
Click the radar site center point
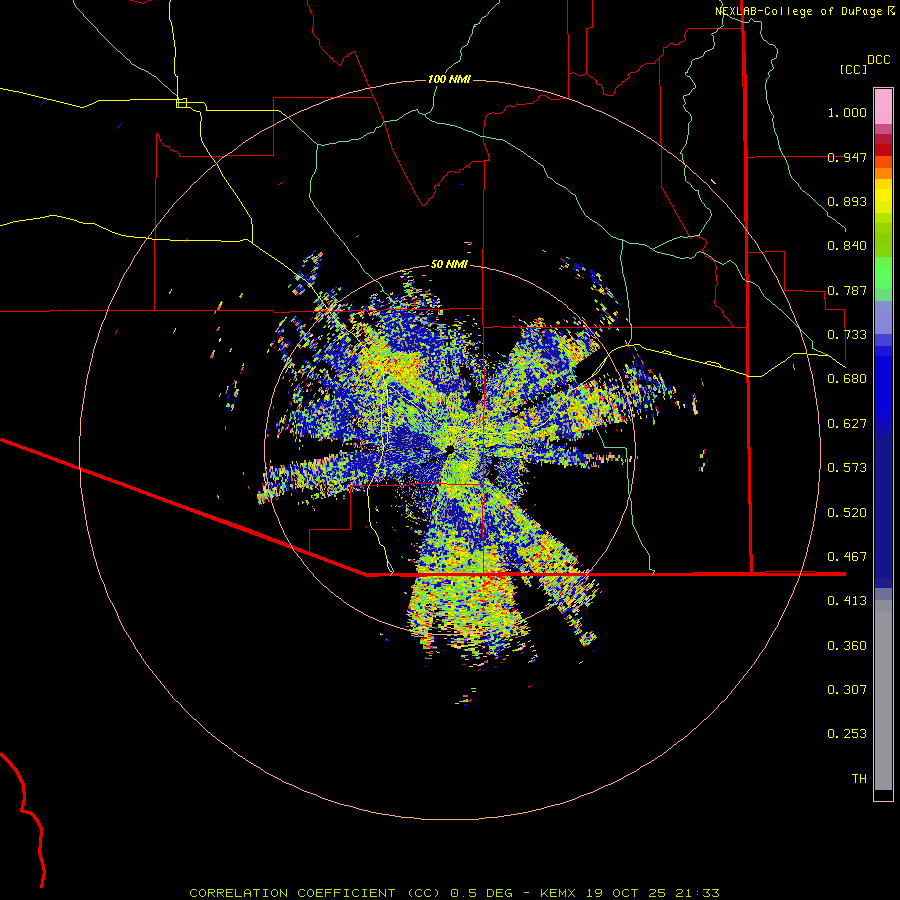450,448
